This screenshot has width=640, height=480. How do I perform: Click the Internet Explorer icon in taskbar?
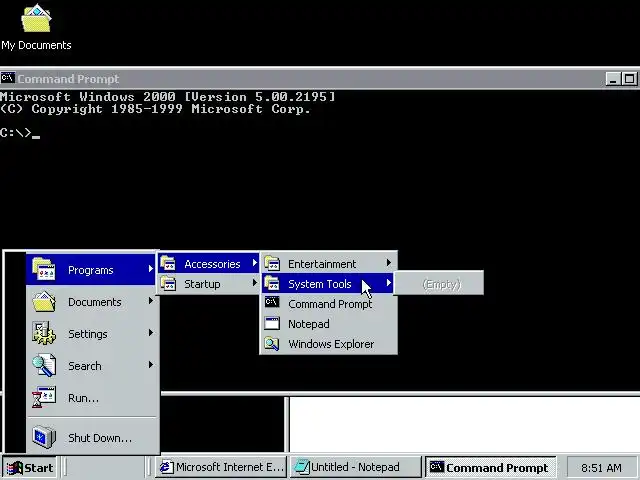click(x=167, y=467)
